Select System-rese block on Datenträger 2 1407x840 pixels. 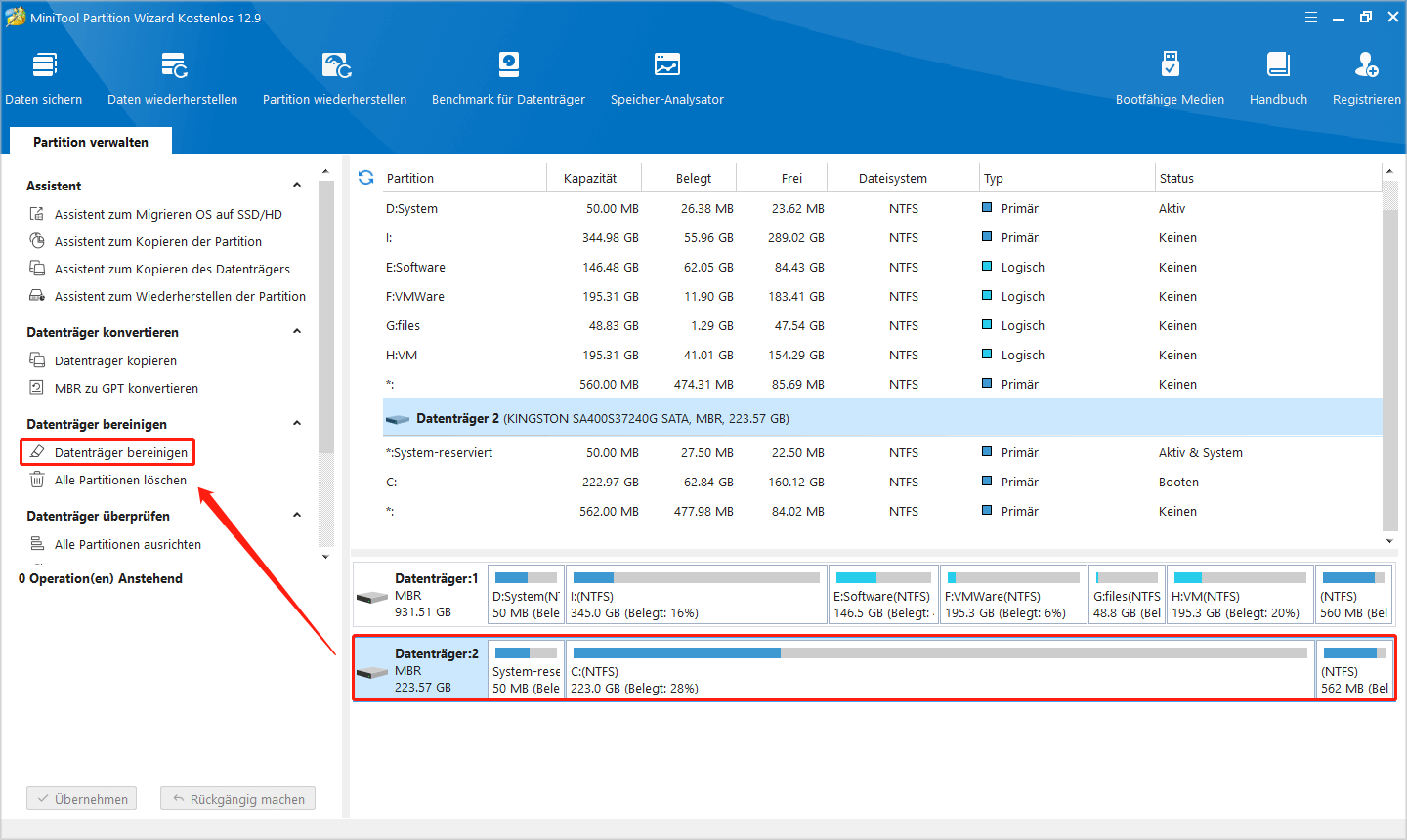(526, 670)
